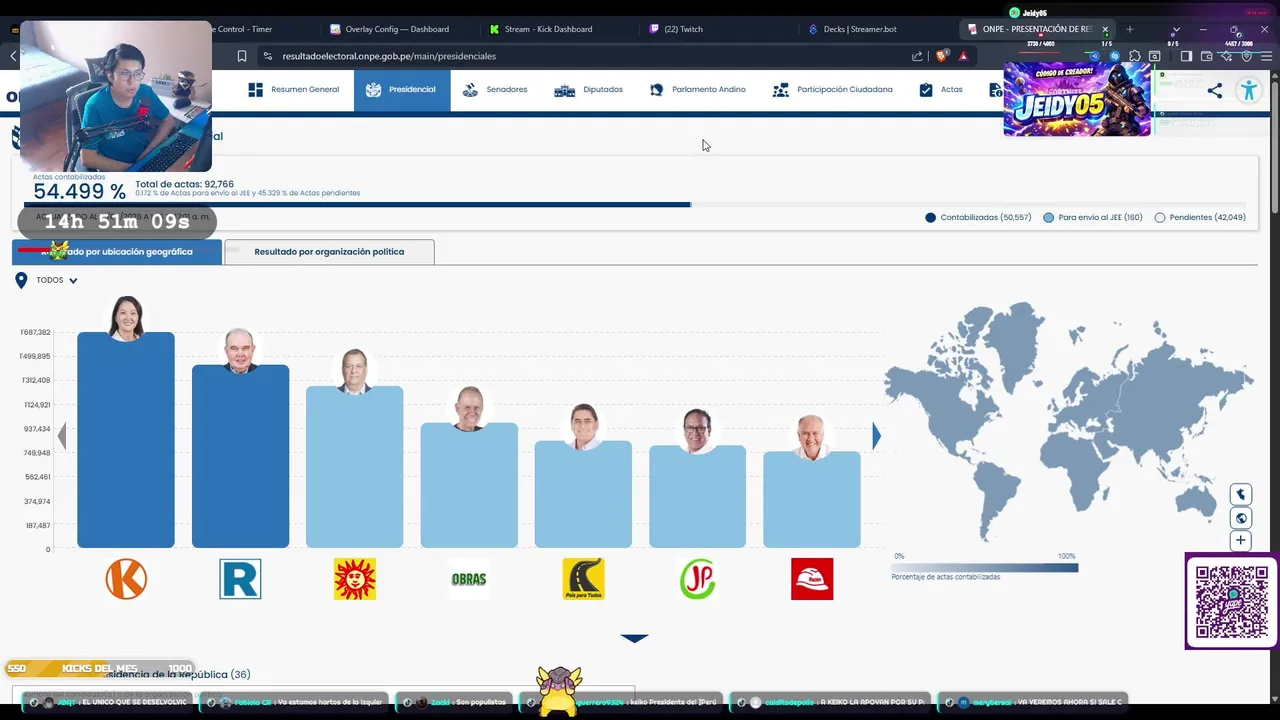
Task: Open Brave Rewards triangle icon
Action: pyautogui.click(x=963, y=56)
